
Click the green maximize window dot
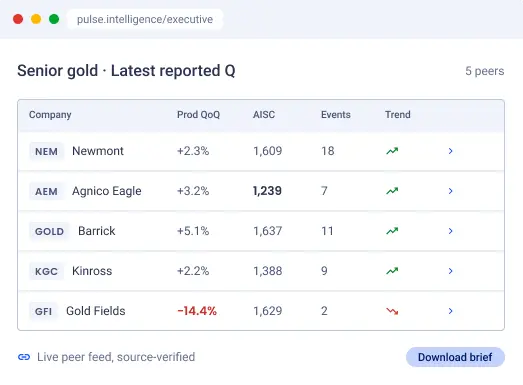(54, 19)
